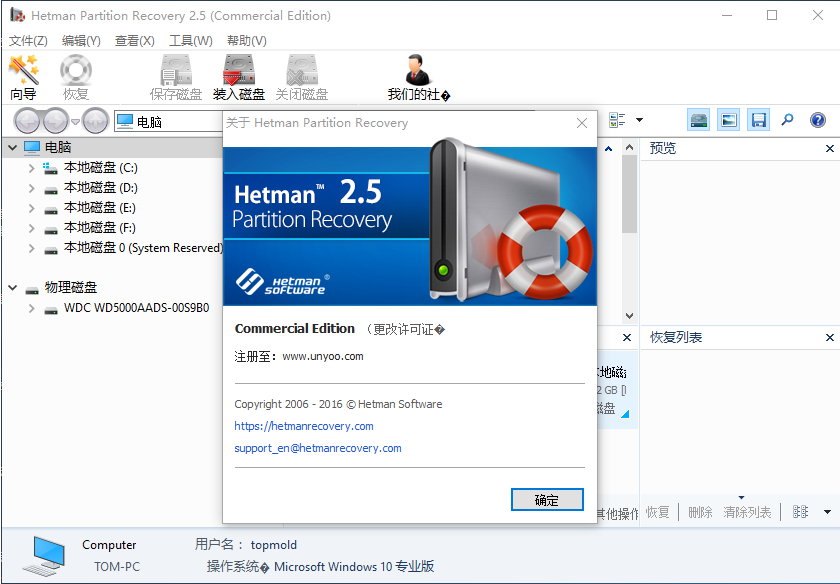This screenshot has width=840, height=584.
Task: Select 本地磁盘 (C:) drive entry
Action: click(x=101, y=168)
